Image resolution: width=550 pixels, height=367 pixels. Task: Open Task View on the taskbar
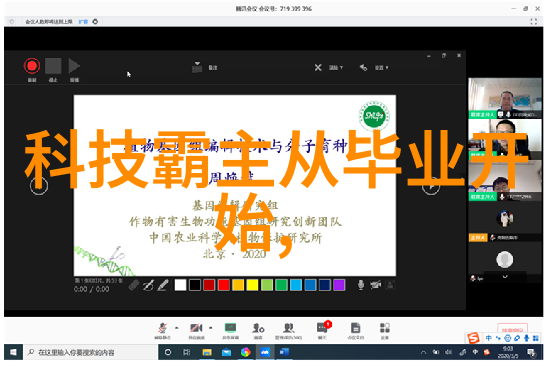[187, 352]
